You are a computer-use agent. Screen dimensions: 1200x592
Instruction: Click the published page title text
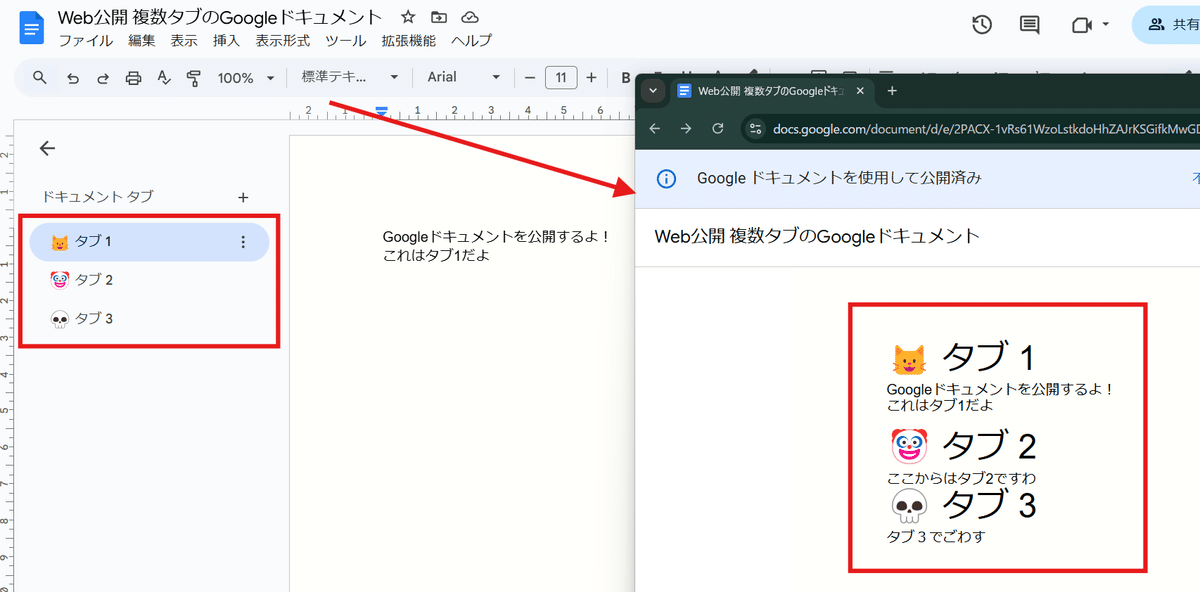tap(817, 236)
